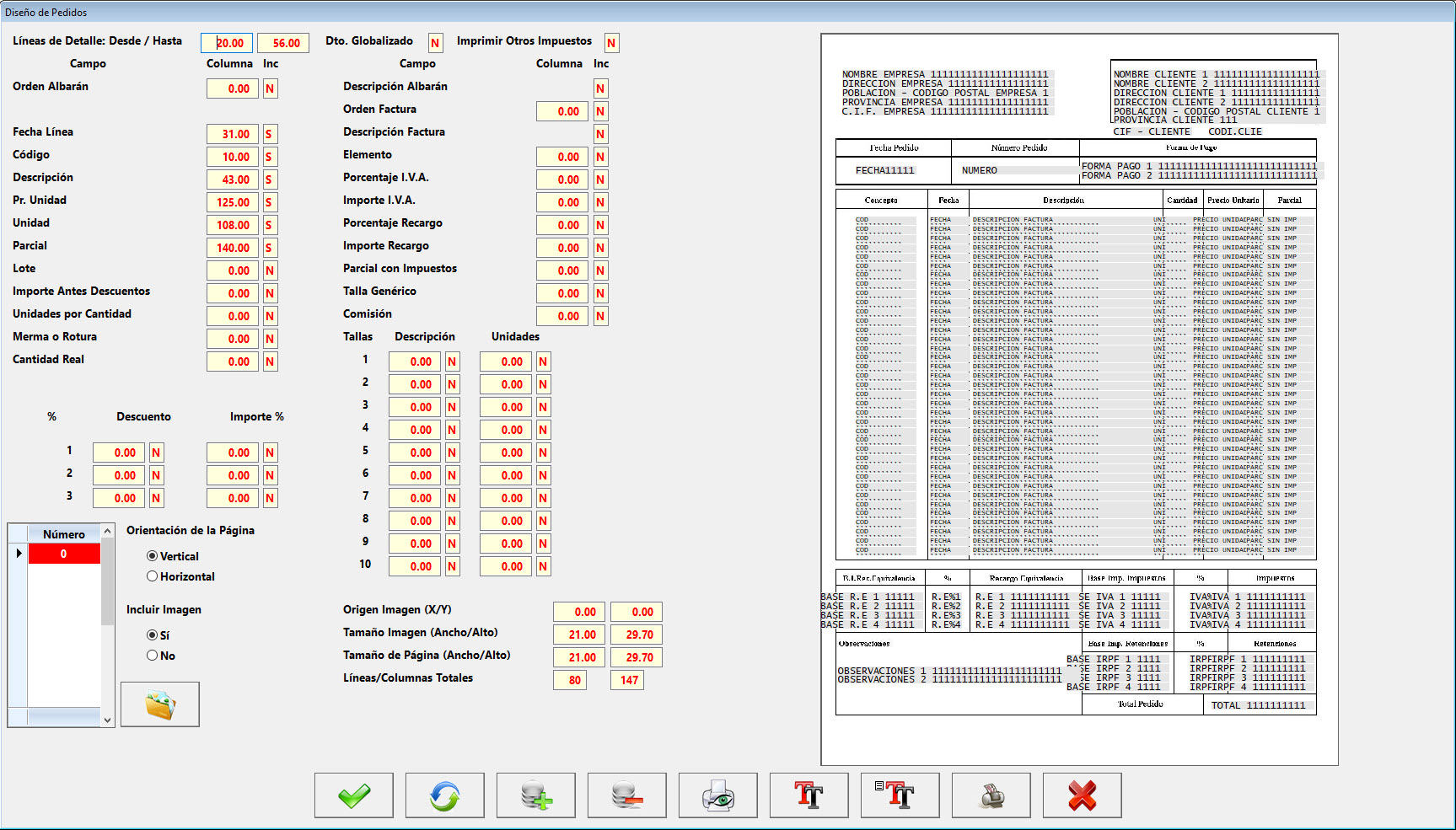This screenshot has height=830, width=1456.
Task: Click the printer icon button
Action: [991, 795]
